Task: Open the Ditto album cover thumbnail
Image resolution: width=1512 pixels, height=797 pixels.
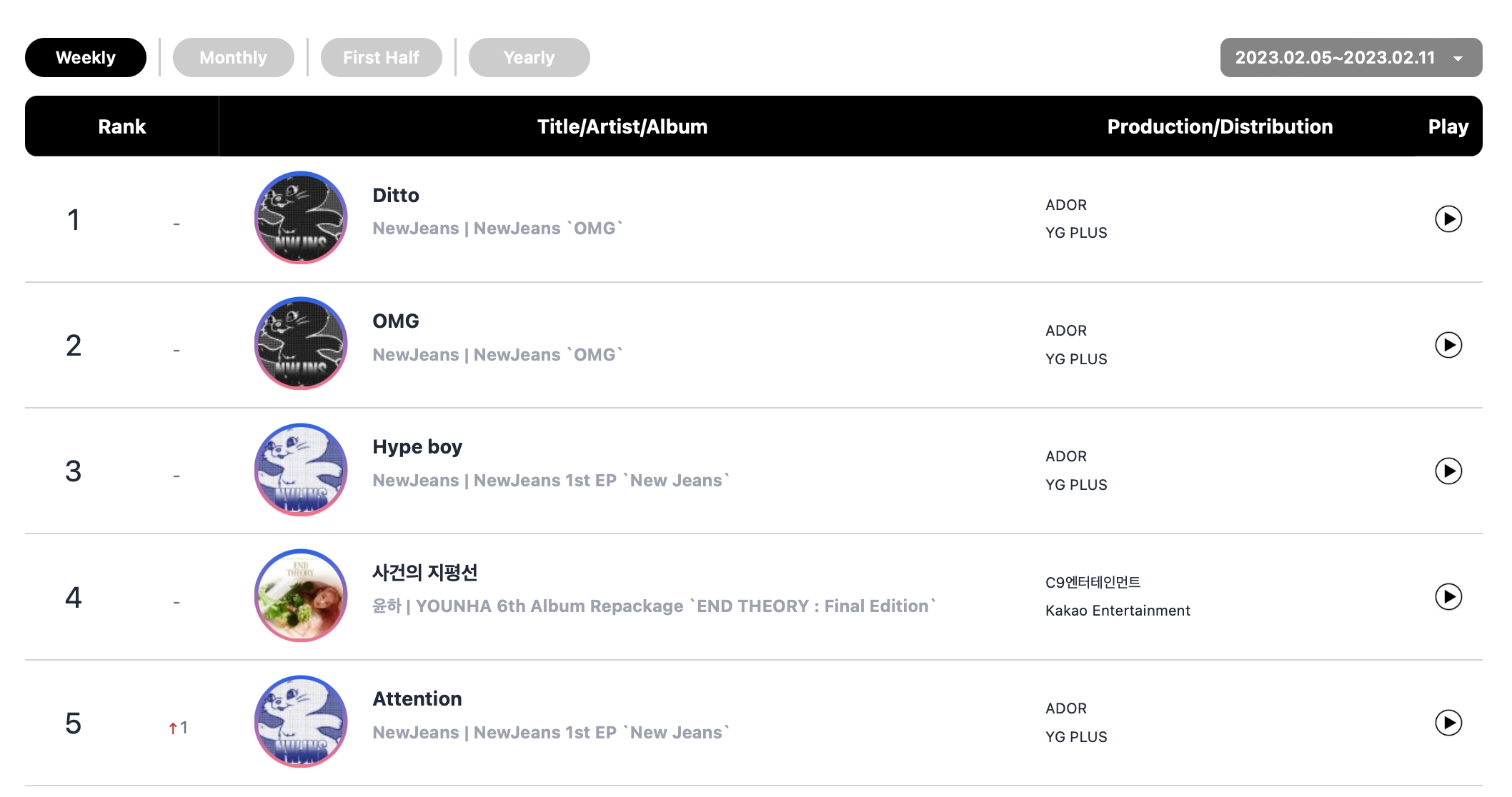Action: (x=301, y=218)
